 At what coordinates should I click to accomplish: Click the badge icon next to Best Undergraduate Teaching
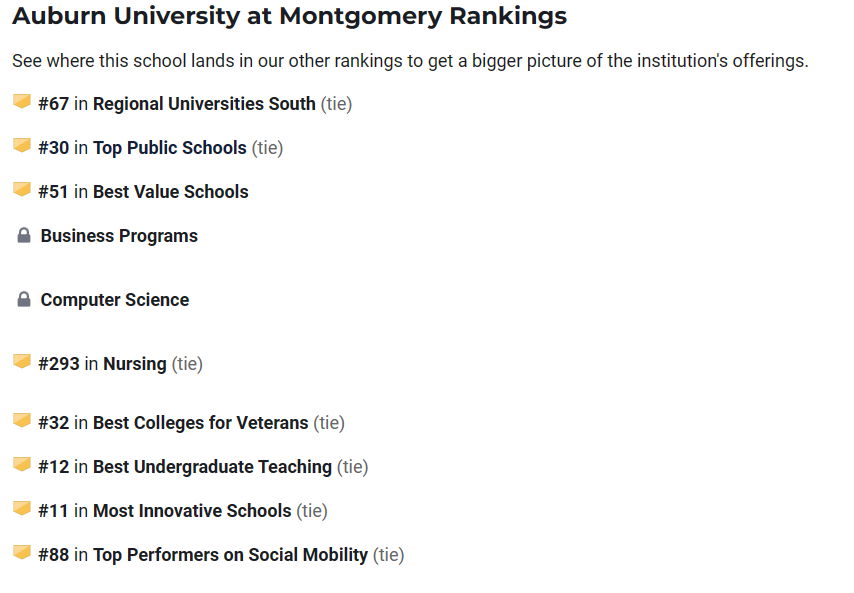[x=22, y=465]
